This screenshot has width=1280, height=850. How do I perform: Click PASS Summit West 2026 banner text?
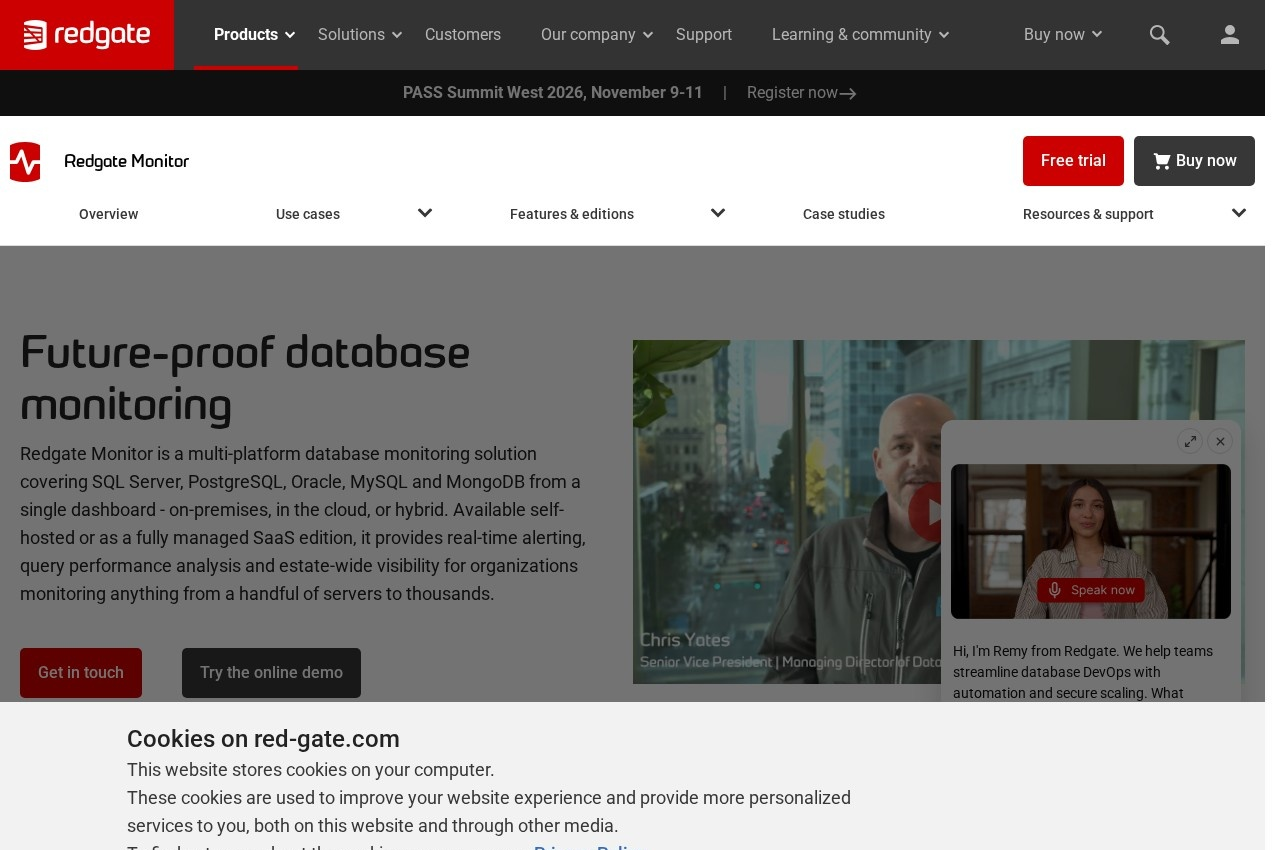coord(553,93)
